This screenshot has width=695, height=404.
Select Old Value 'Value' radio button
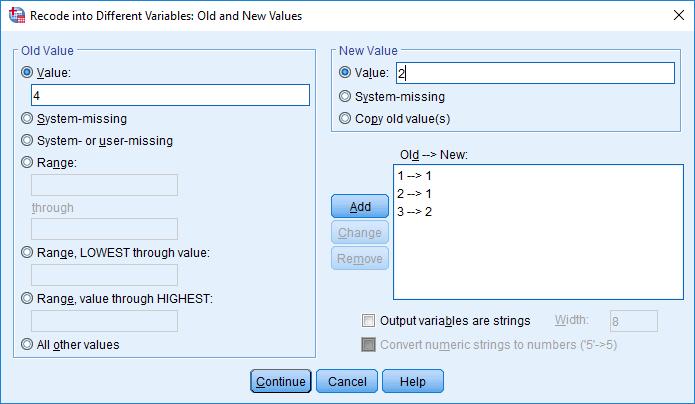(27, 72)
